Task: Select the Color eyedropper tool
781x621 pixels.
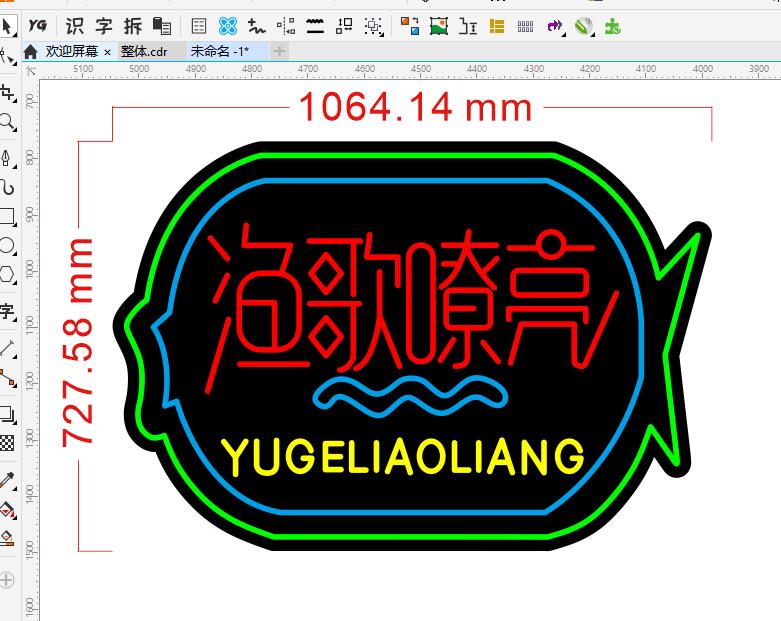Action: point(7,481)
